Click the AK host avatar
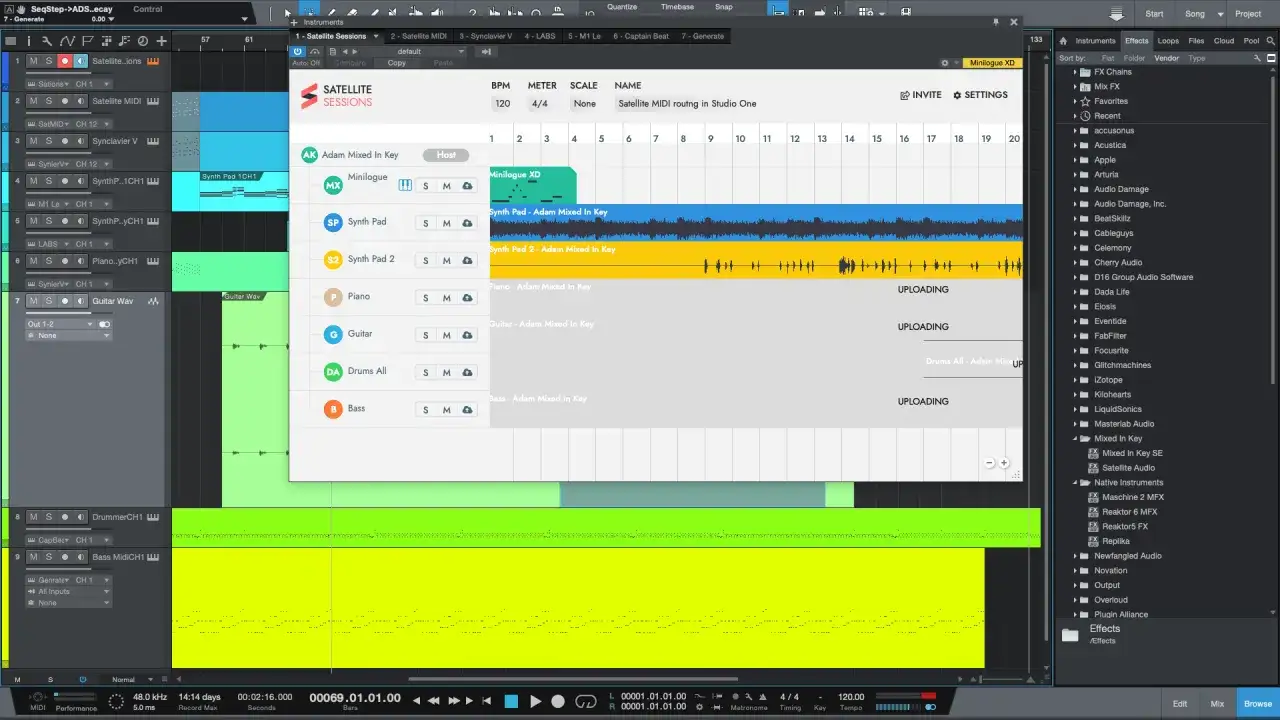 (309, 155)
